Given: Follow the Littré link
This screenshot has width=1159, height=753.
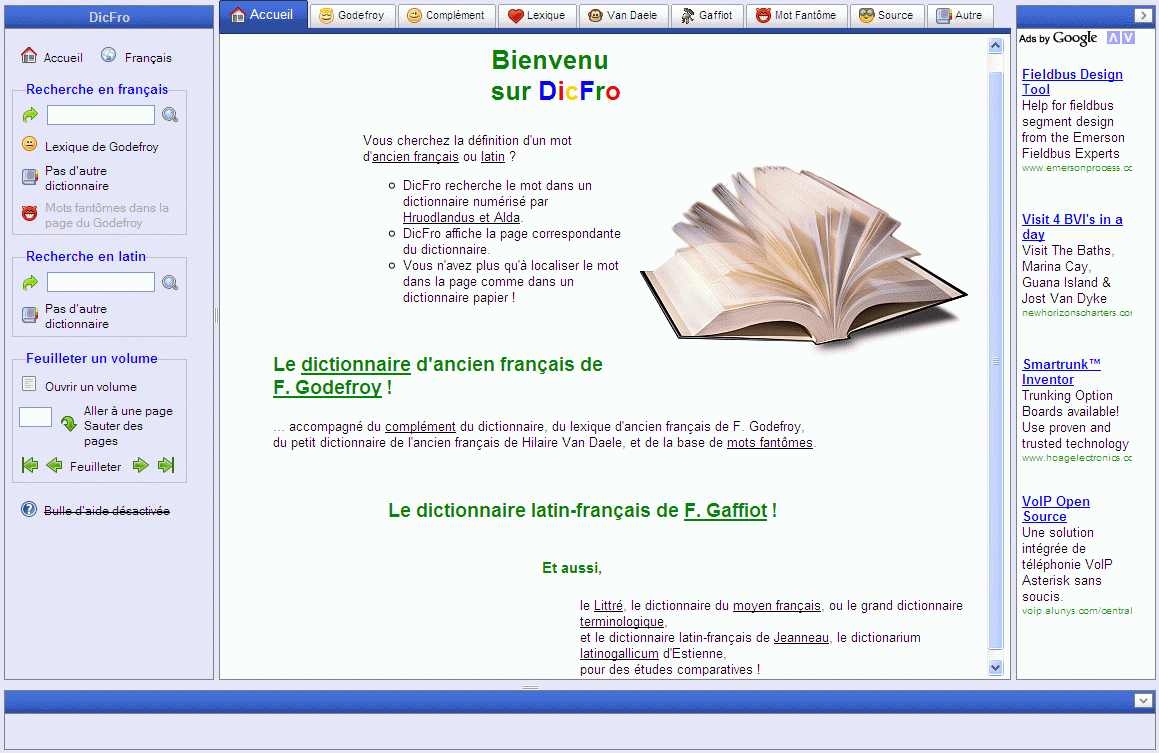Looking at the screenshot, I should [608, 606].
